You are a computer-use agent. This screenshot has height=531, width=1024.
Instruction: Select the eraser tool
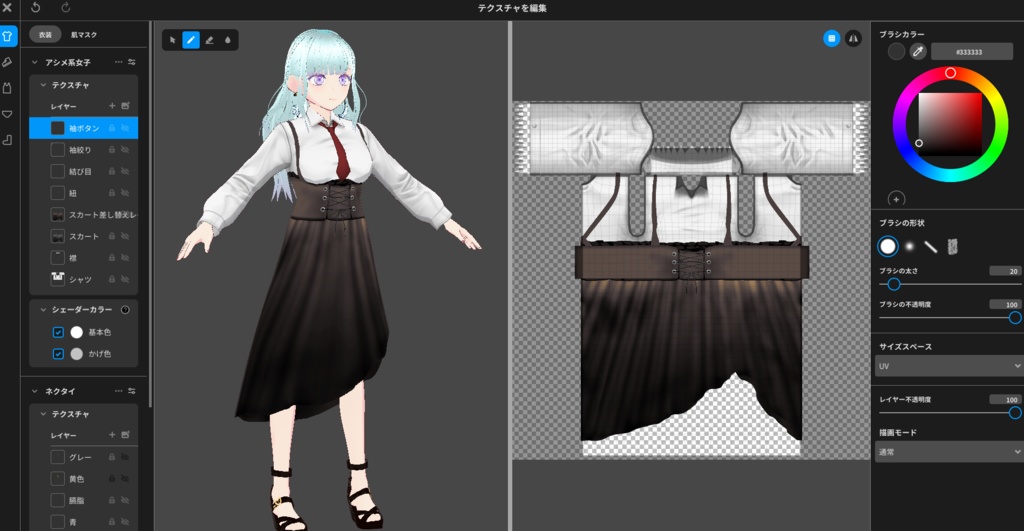click(209, 40)
